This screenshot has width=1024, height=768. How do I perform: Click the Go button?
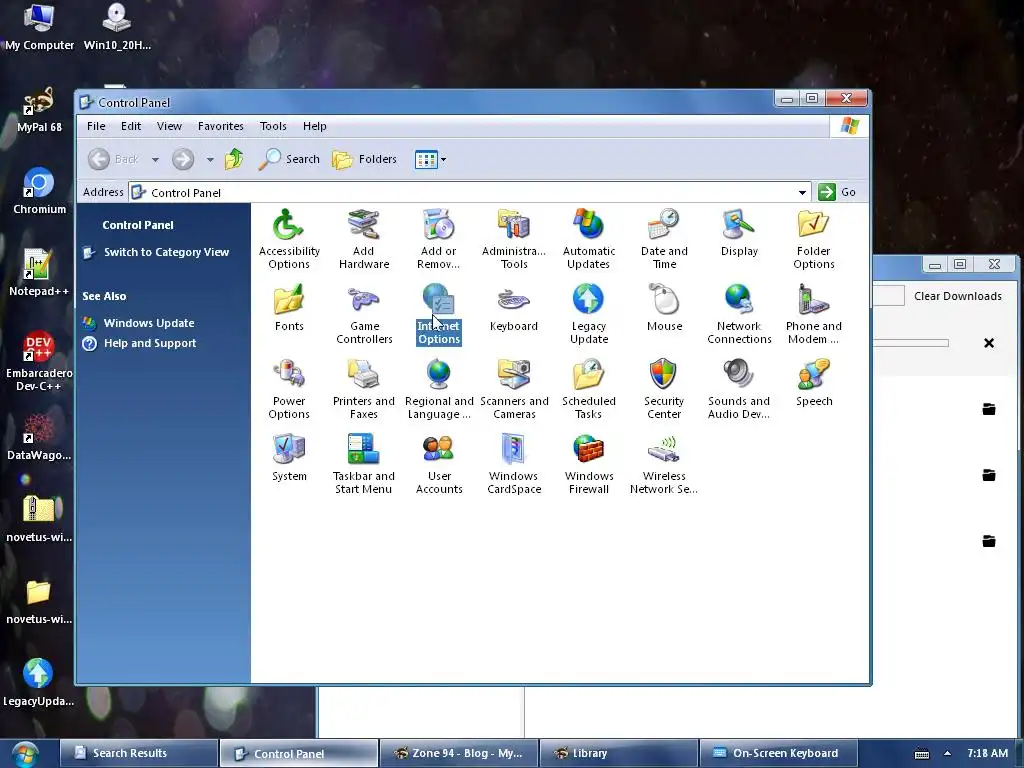[x=838, y=192]
